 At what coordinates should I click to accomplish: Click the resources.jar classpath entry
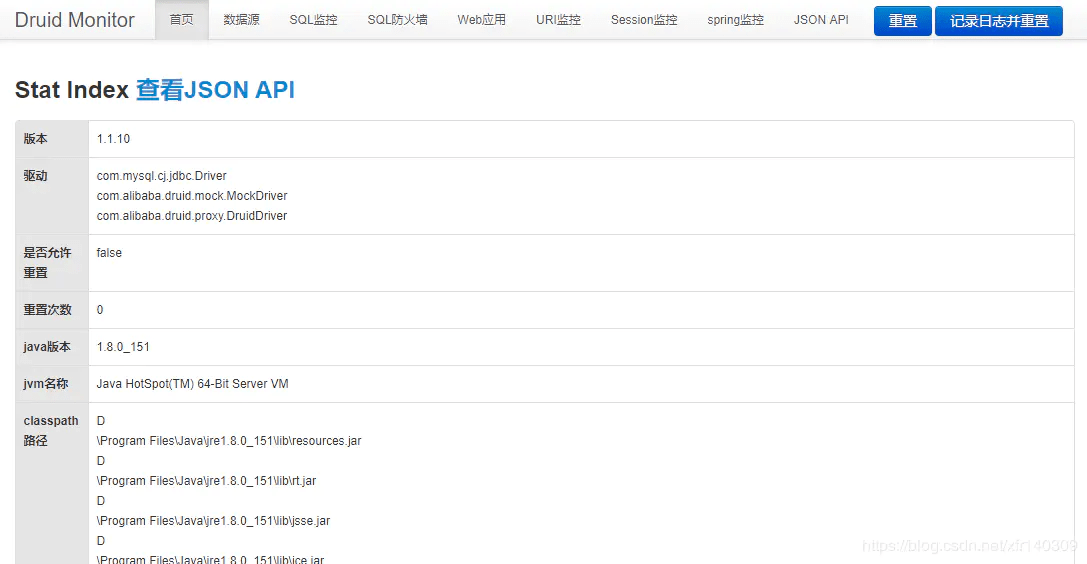pyautogui.click(x=229, y=441)
